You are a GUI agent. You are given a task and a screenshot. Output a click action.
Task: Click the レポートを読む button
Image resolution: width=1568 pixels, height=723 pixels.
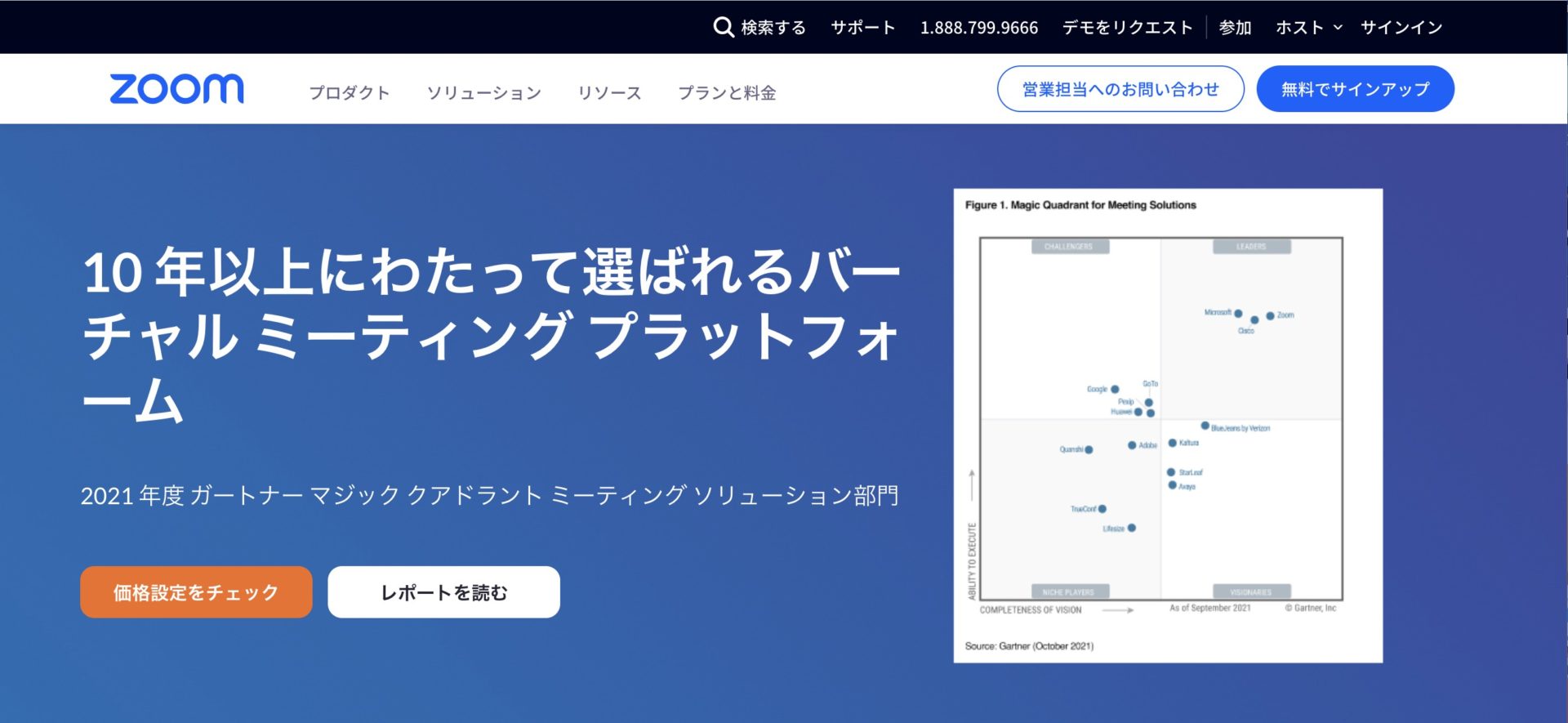coord(443,592)
